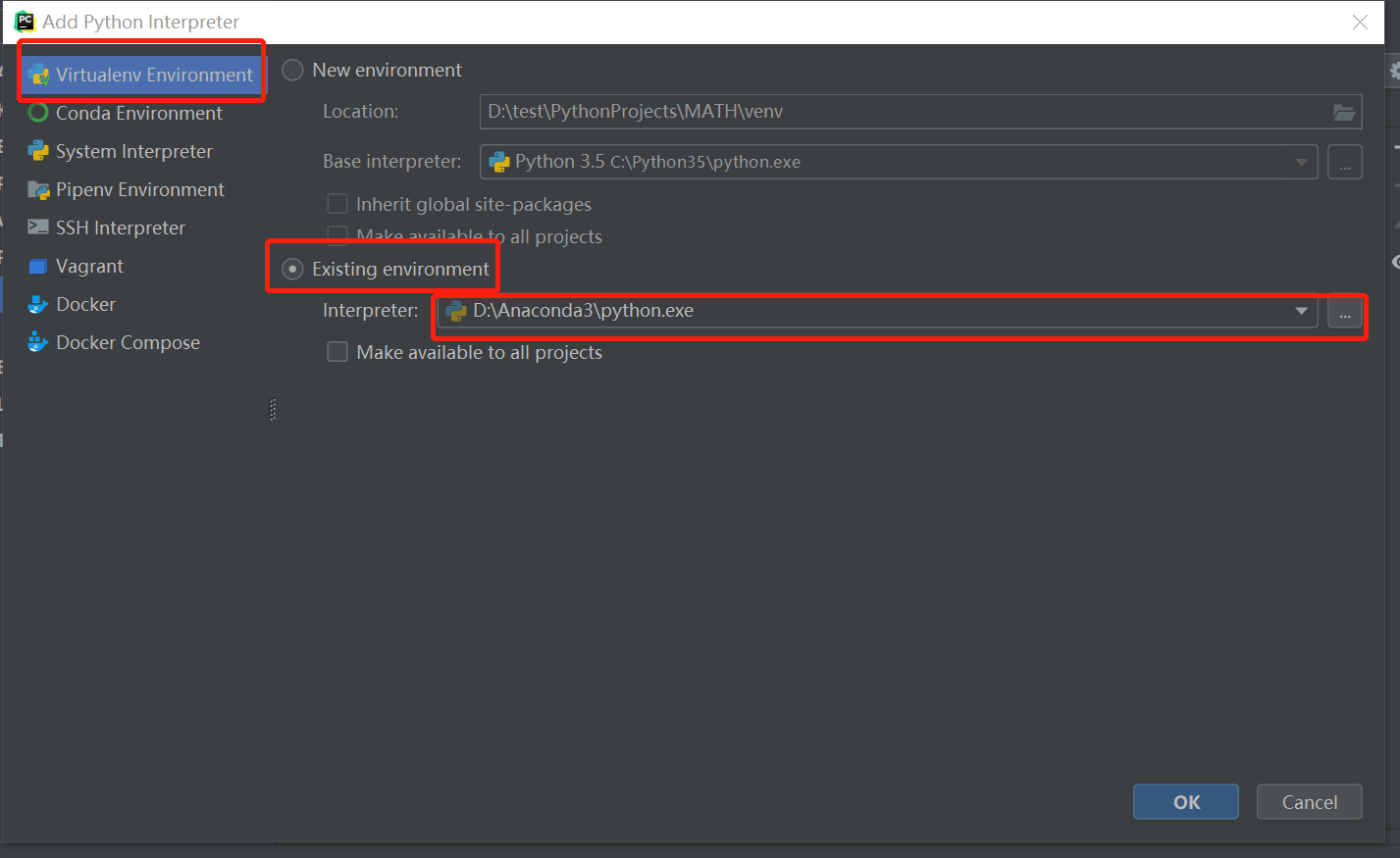Expand the Interpreter dropdown arrow
Screen dimensions: 1400x858
coord(1302,311)
